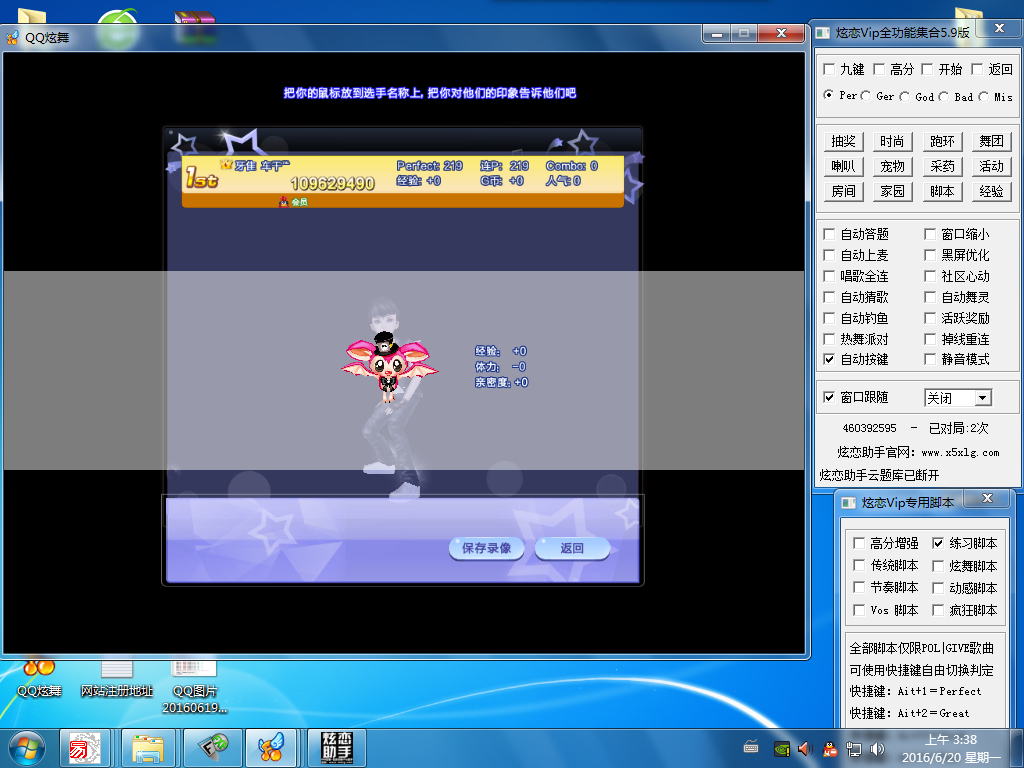1024x768 pixels.
Task: Click the Windows Start orb
Action: click(x=25, y=748)
